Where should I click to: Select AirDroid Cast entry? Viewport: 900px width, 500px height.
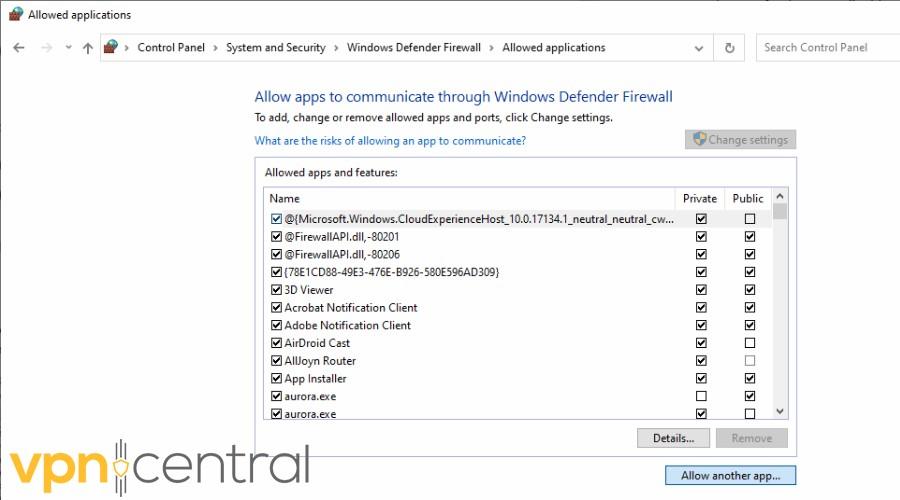[x=317, y=343]
